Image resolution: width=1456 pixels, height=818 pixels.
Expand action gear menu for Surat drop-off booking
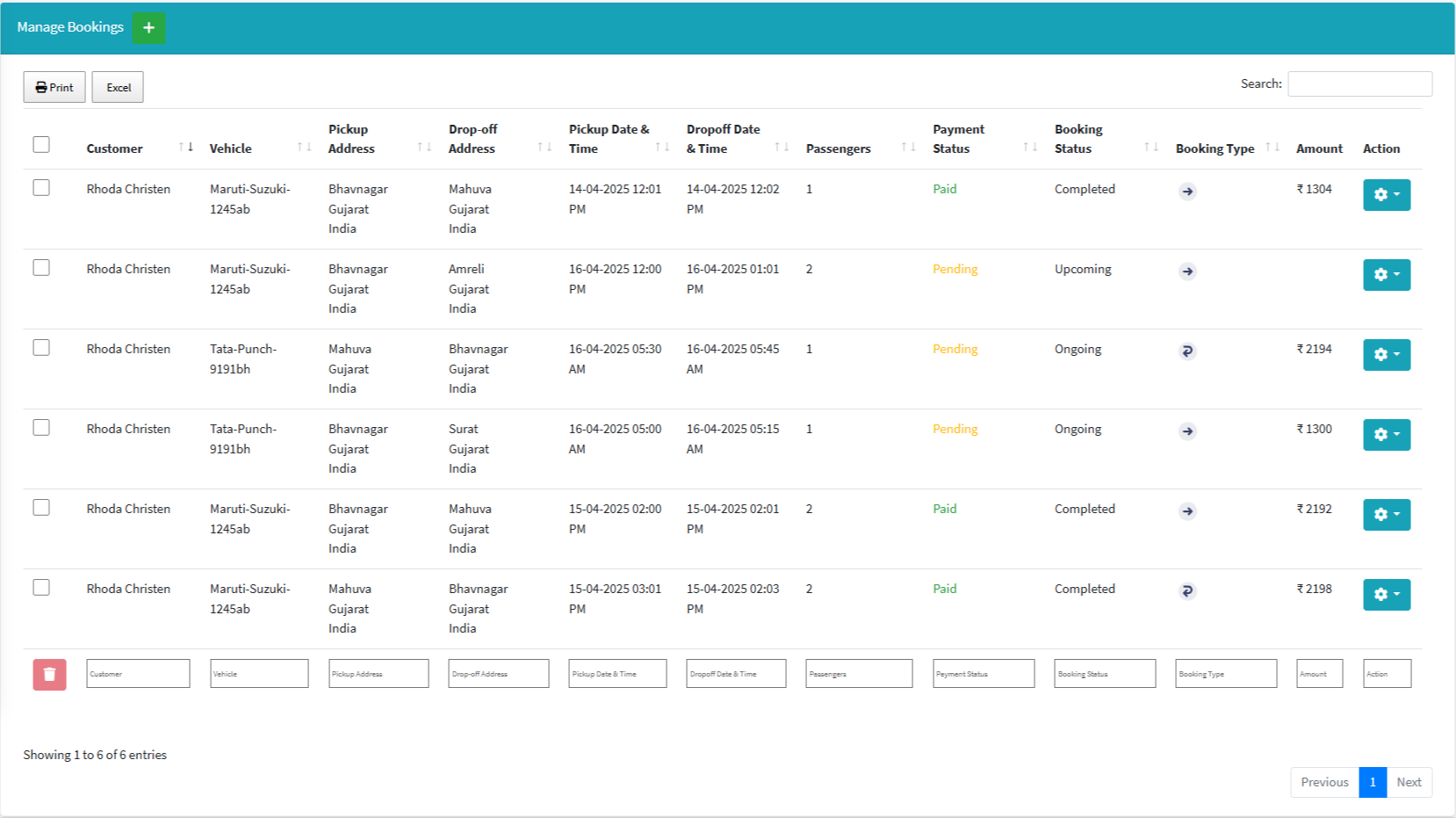[1386, 435]
